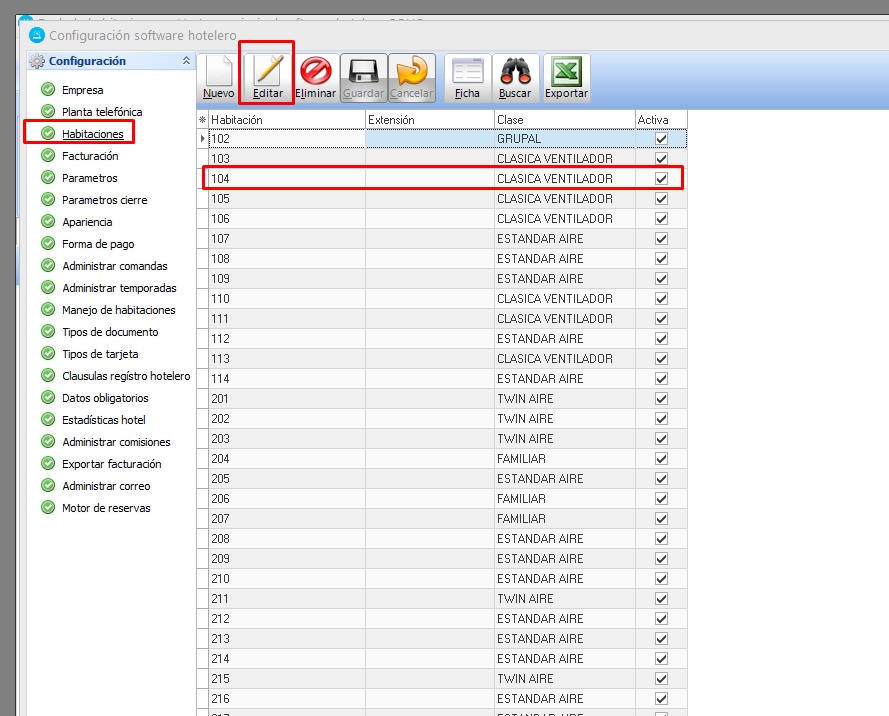Collapse the Configuración panel chevron

tap(186, 61)
